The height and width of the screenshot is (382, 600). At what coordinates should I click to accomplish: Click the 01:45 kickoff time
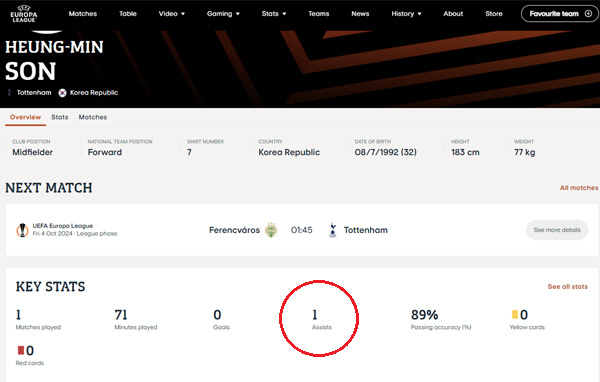point(302,230)
